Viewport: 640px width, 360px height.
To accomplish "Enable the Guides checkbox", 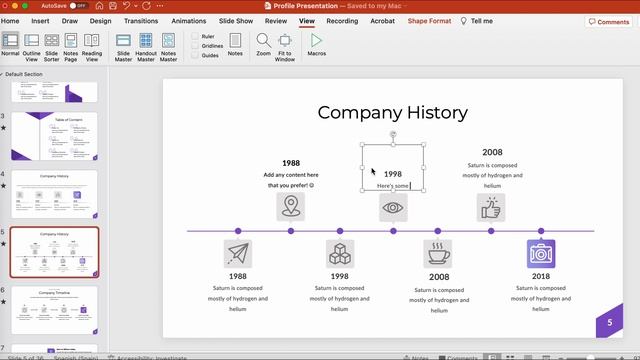I will click(x=195, y=55).
